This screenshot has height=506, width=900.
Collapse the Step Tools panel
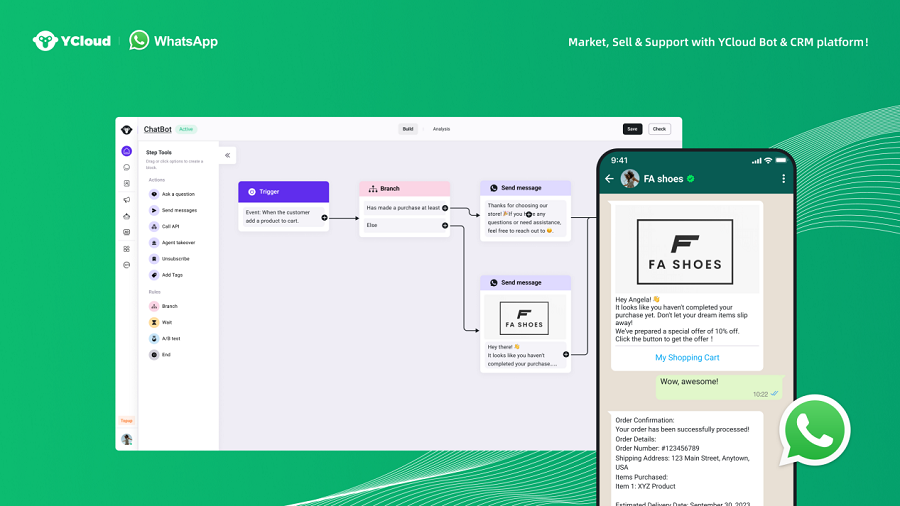227,155
